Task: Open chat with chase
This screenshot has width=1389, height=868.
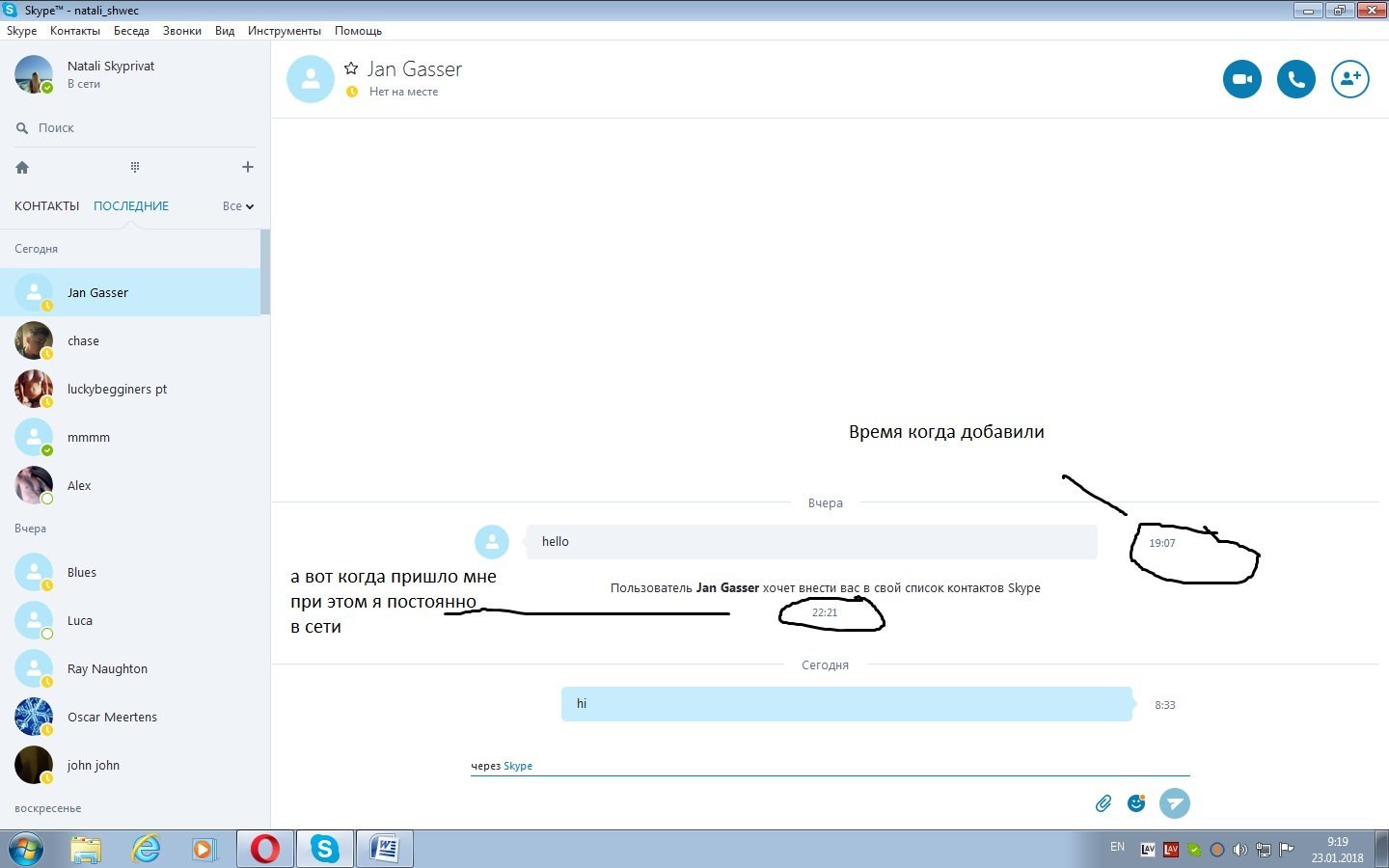Action: pos(130,340)
